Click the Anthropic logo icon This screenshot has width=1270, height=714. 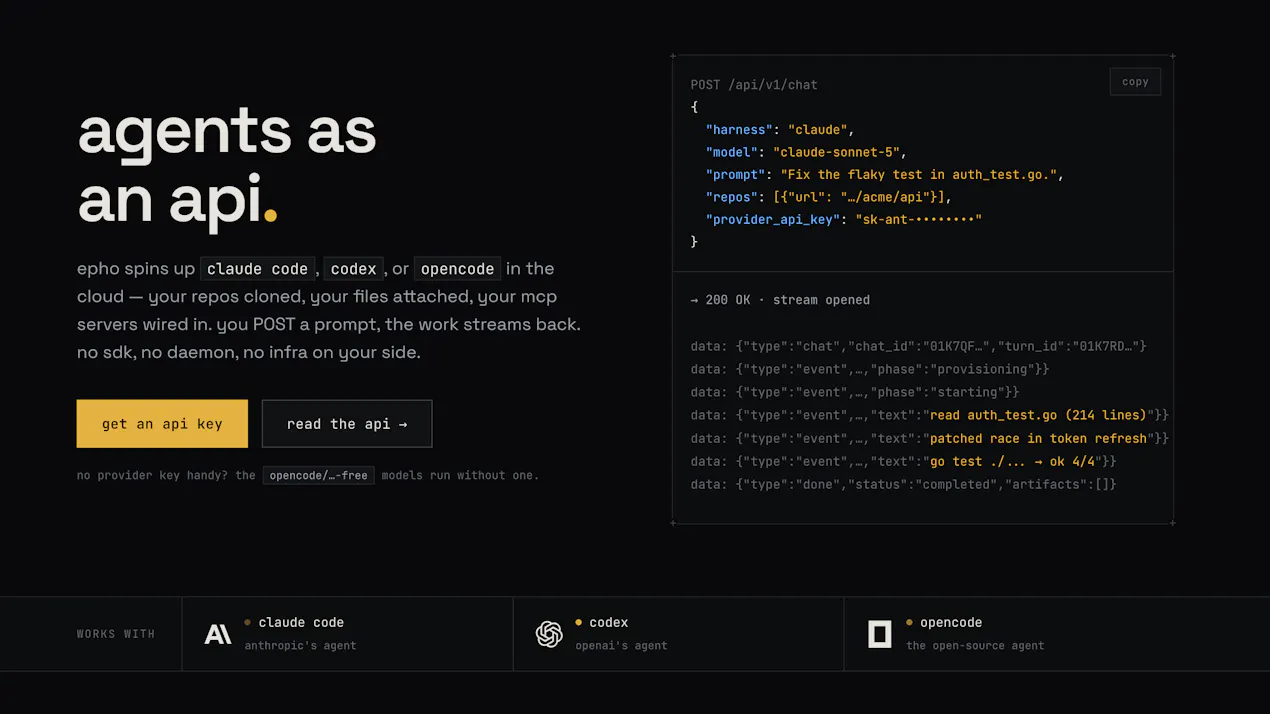coord(218,634)
